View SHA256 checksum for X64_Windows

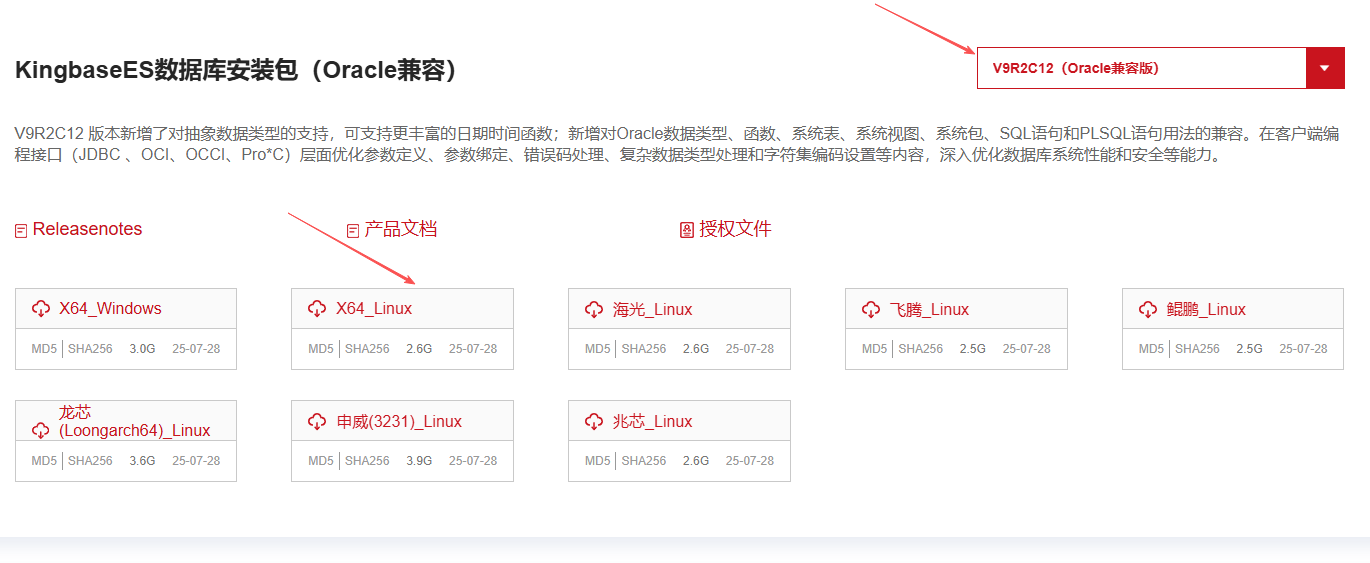click(91, 349)
